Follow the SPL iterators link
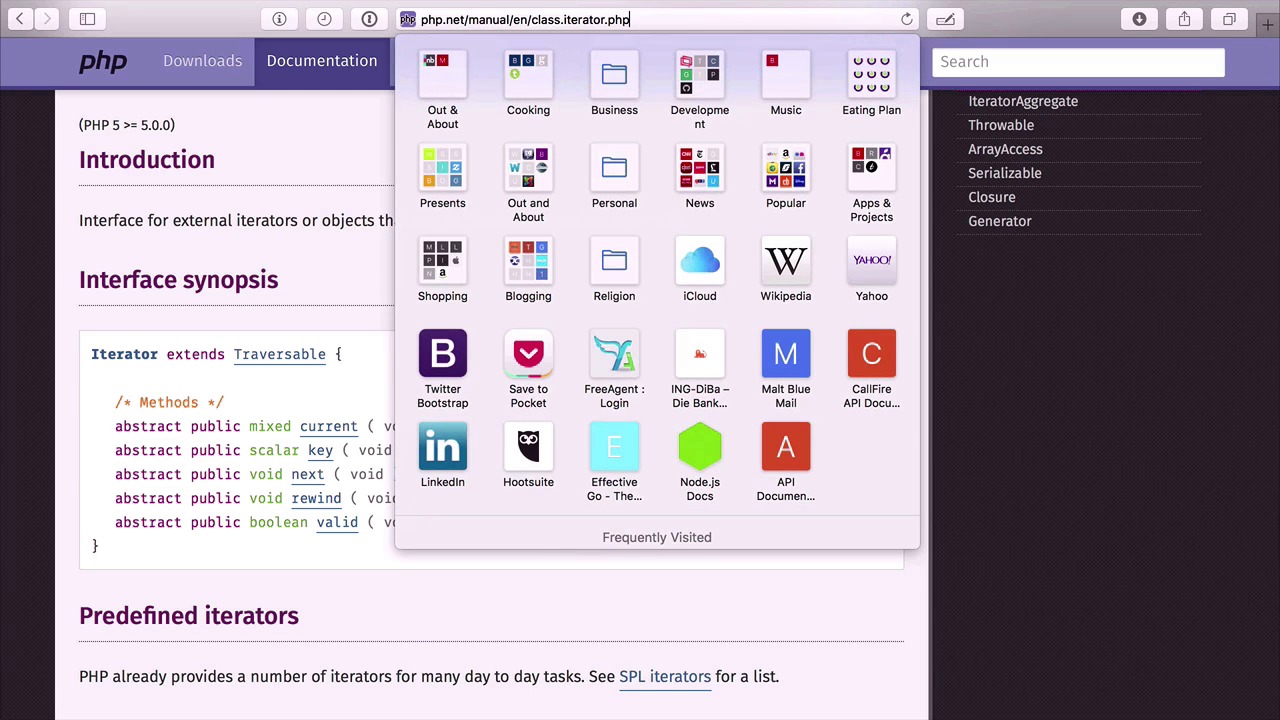1280x720 pixels. point(665,677)
